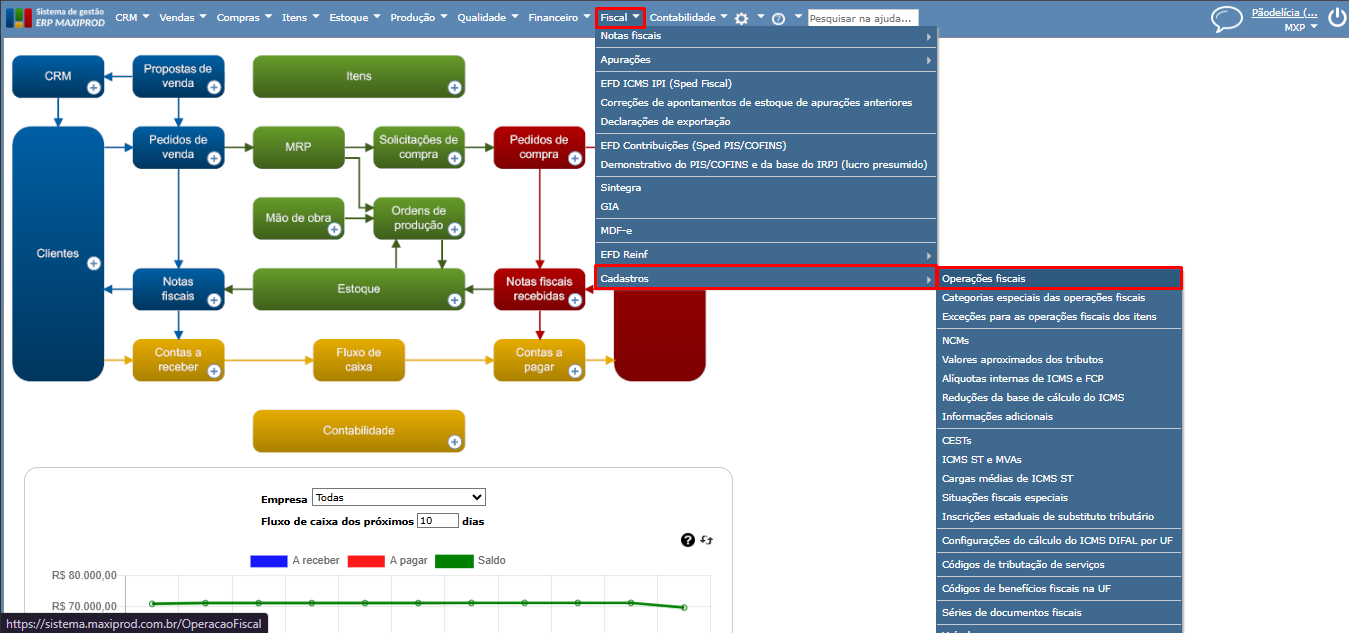The image size is (1349, 633).
Task: Click the plus icon on Estoque block
Action: pyautogui.click(x=454, y=300)
